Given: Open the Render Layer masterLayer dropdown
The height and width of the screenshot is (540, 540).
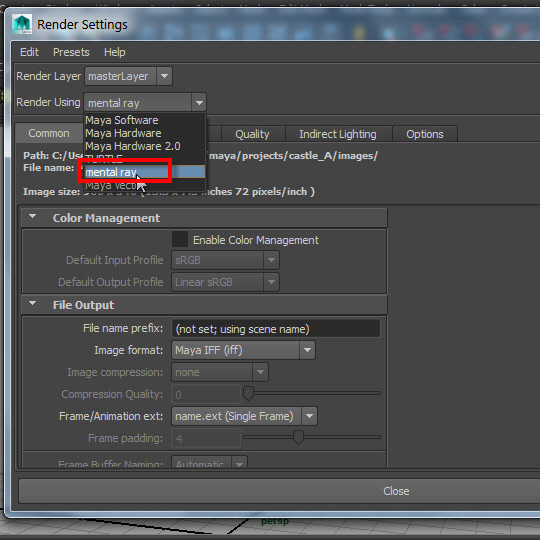Looking at the screenshot, I should [x=128, y=76].
